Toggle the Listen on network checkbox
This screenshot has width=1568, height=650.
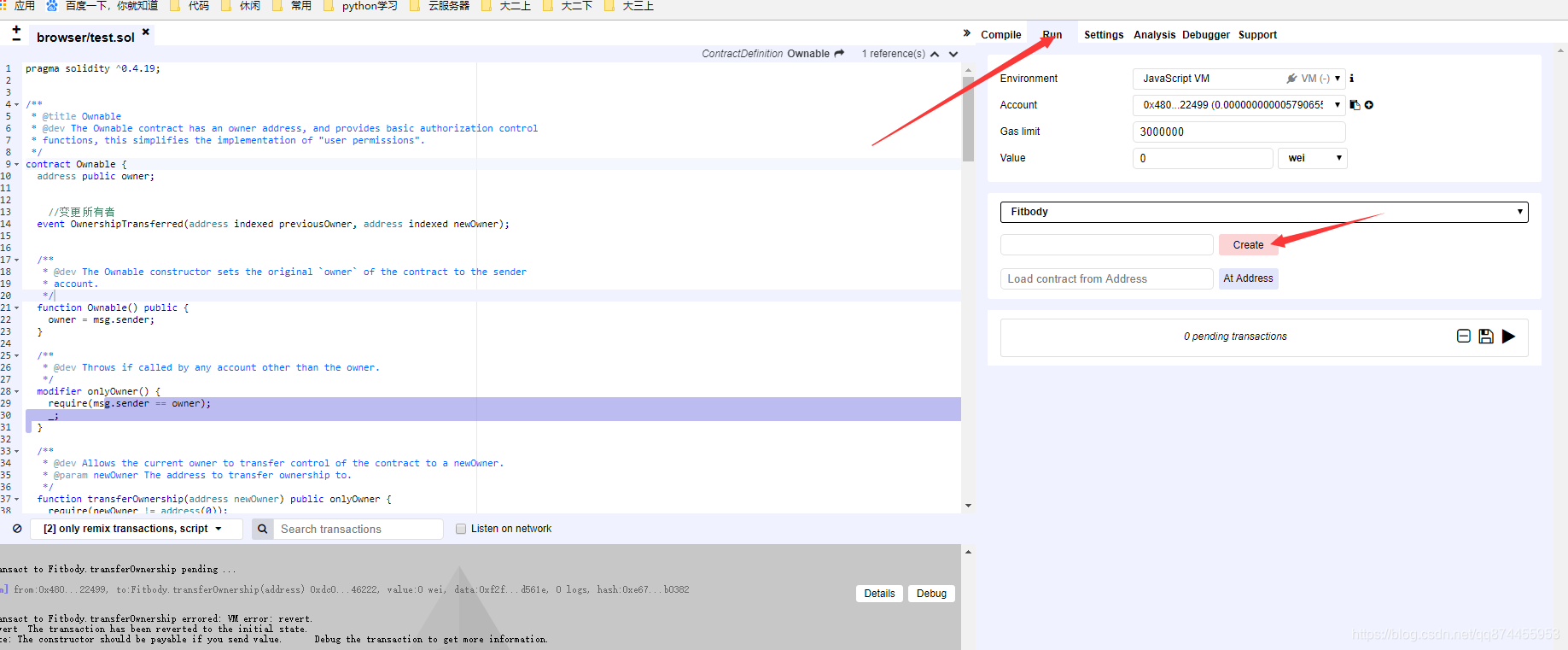coord(461,529)
